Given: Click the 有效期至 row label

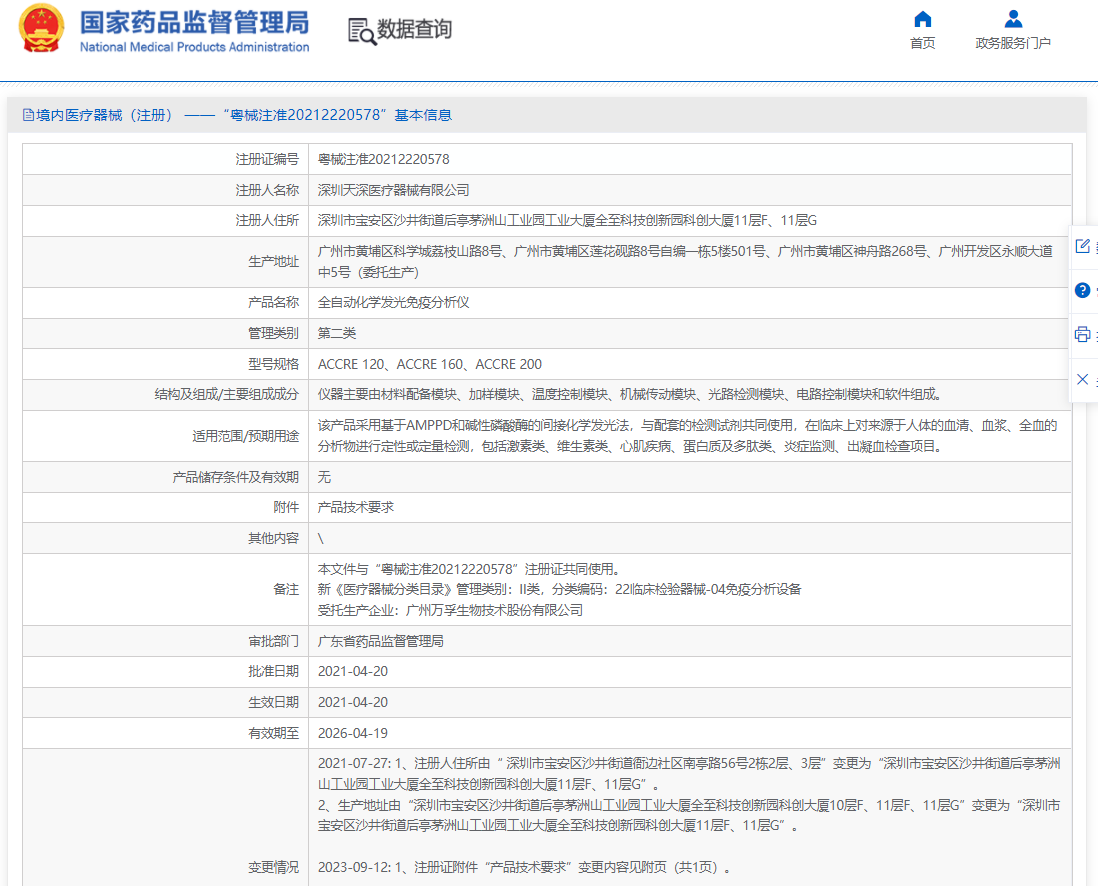Looking at the screenshot, I should 273,733.
